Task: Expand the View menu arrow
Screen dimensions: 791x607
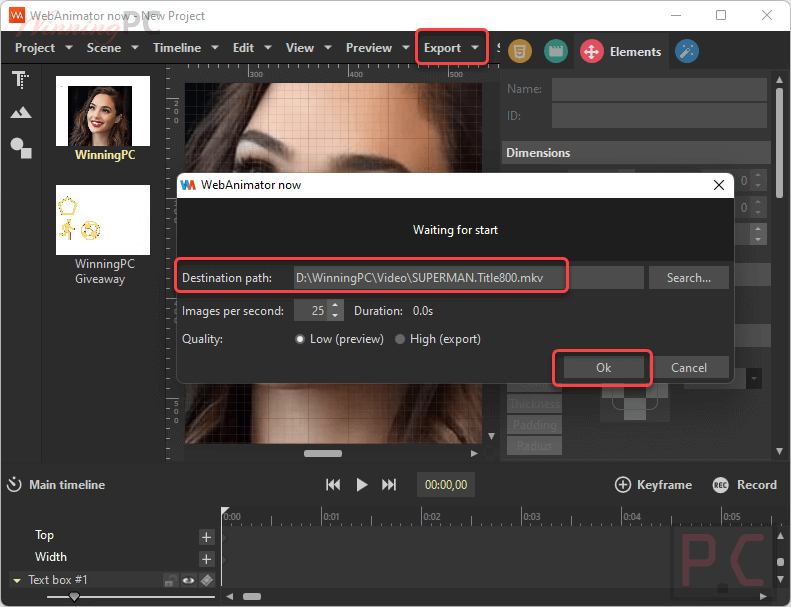Action: (x=328, y=47)
